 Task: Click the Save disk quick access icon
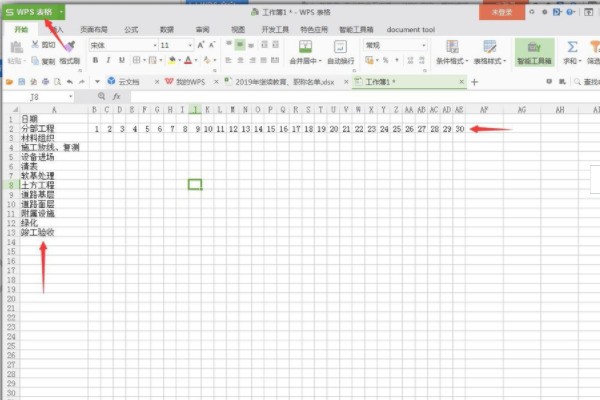tap(21, 82)
